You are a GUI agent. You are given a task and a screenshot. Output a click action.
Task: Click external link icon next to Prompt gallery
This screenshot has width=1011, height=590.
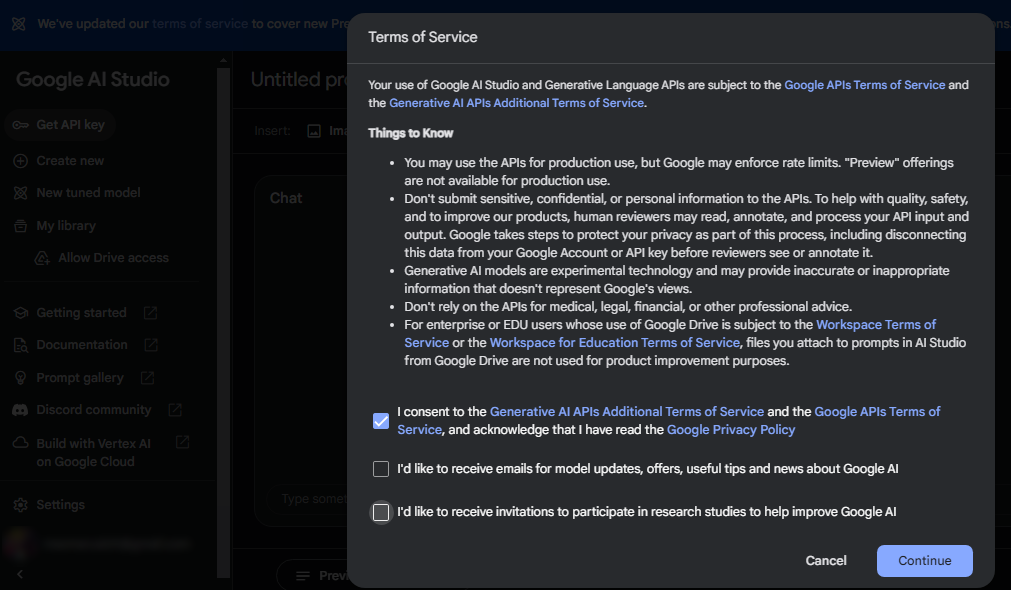pyautogui.click(x=148, y=378)
